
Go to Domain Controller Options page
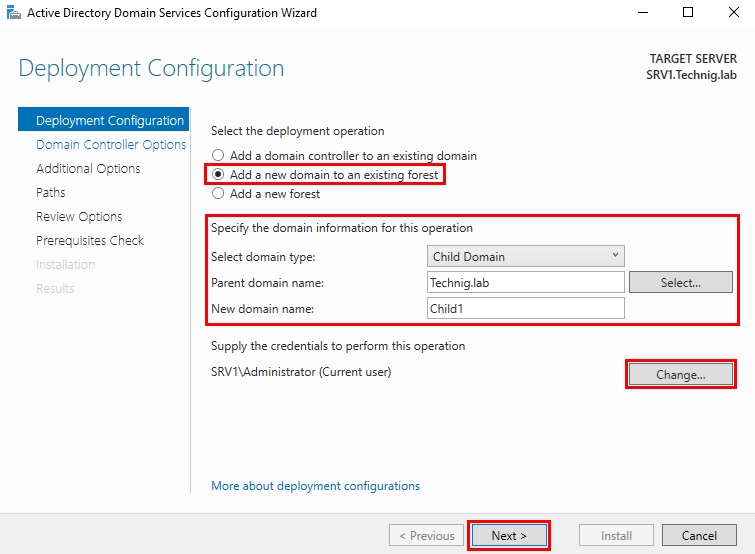point(111,144)
